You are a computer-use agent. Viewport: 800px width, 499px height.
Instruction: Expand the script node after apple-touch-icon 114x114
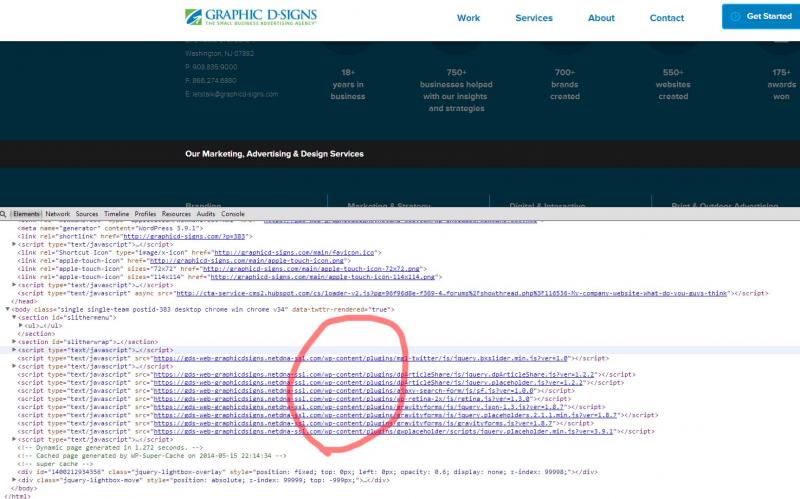14,285
